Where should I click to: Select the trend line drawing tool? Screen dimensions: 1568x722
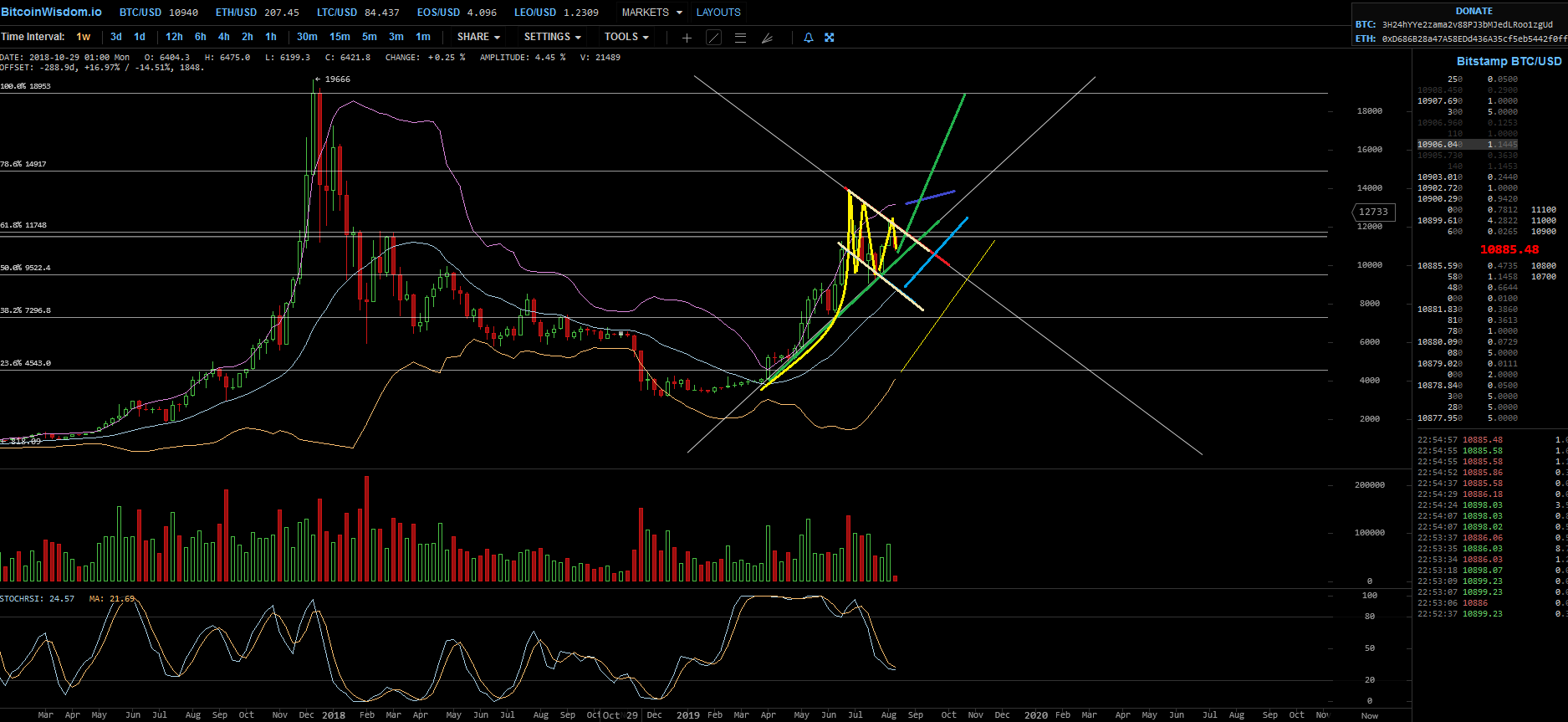click(x=713, y=38)
